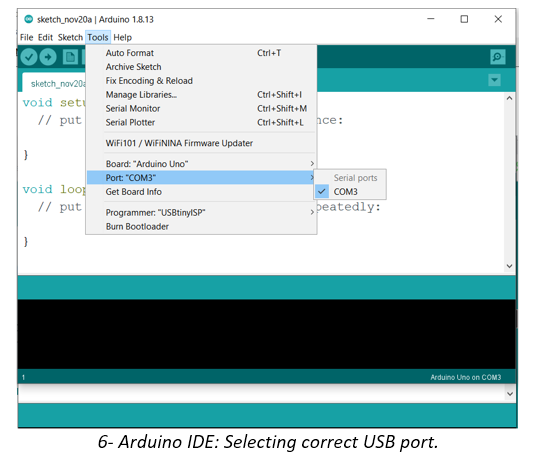Screen dimensions: 533x471
Task: Click editor scrollbar up arrow
Action: [x=509, y=98]
